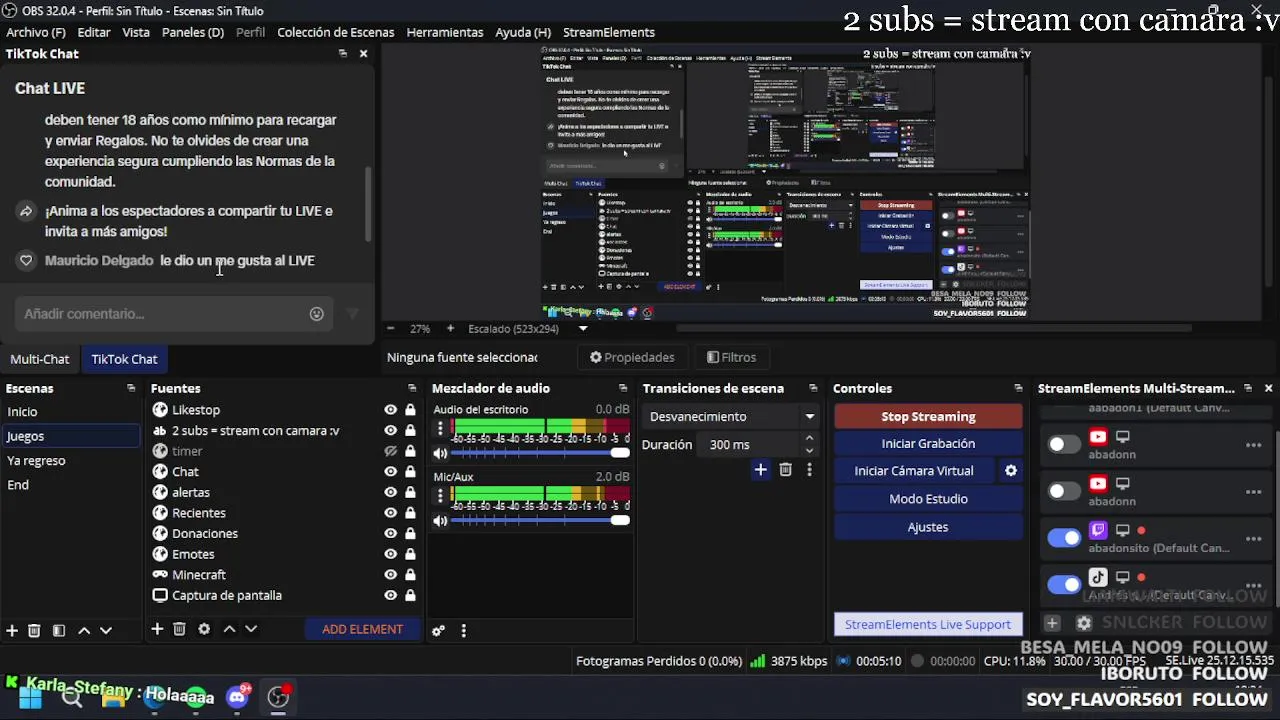Add configurable transition with plus icon
1280x720 pixels.
click(x=761, y=469)
